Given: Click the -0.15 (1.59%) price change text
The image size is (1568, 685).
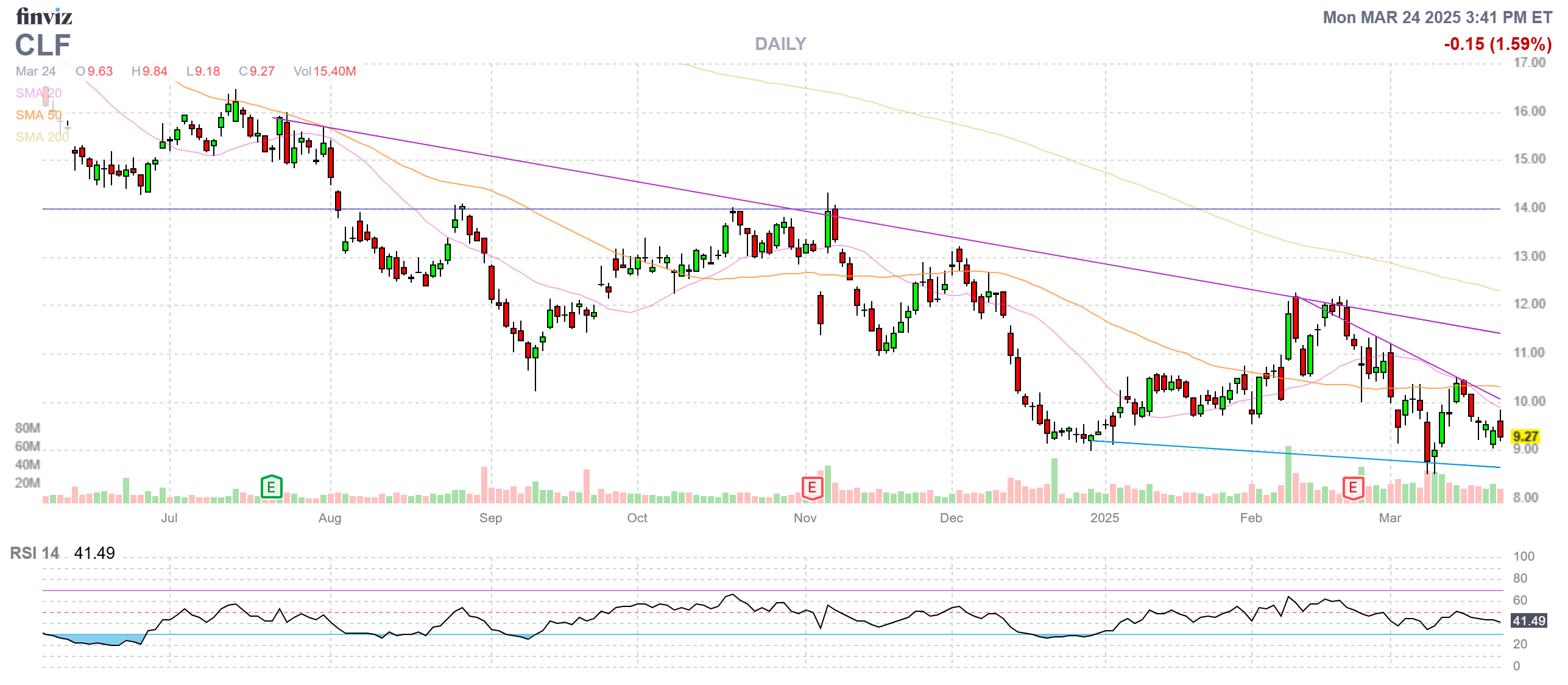Looking at the screenshot, I should coord(1497,44).
